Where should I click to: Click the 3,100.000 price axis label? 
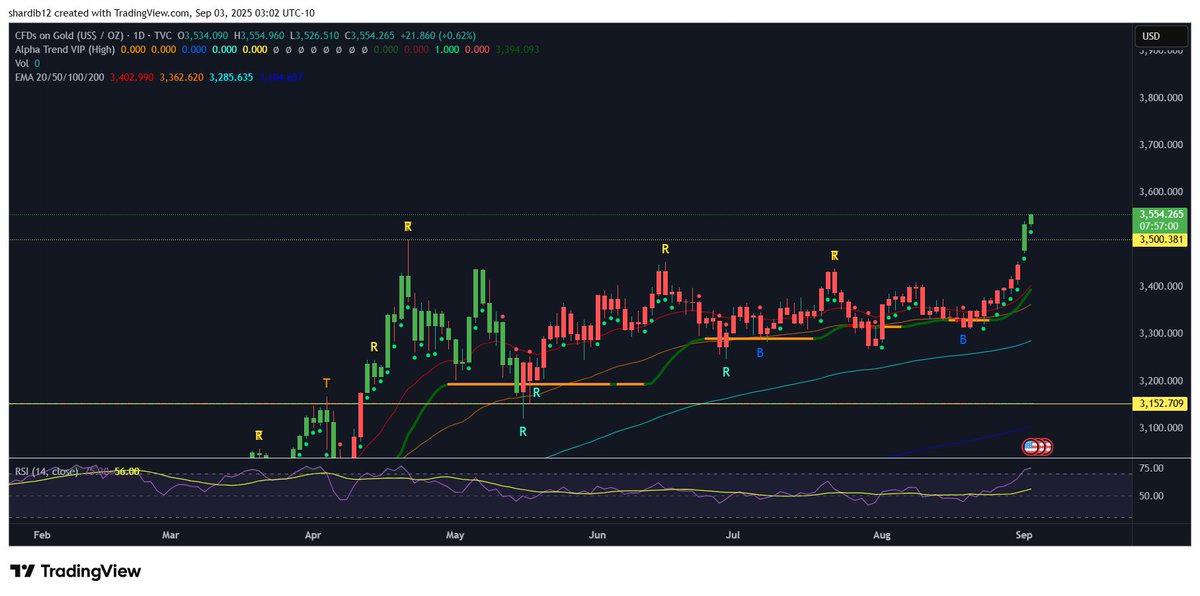pos(1162,428)
